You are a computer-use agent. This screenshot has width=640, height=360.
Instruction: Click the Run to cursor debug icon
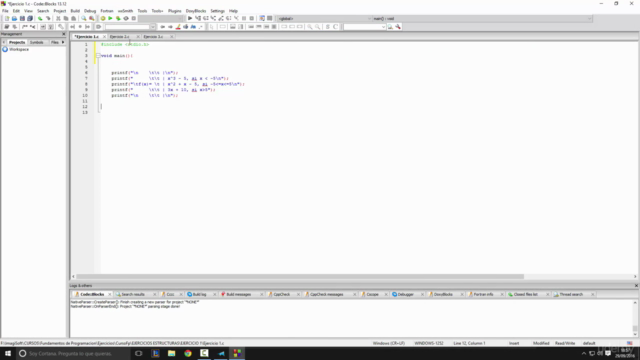click(x=198, y=18)
